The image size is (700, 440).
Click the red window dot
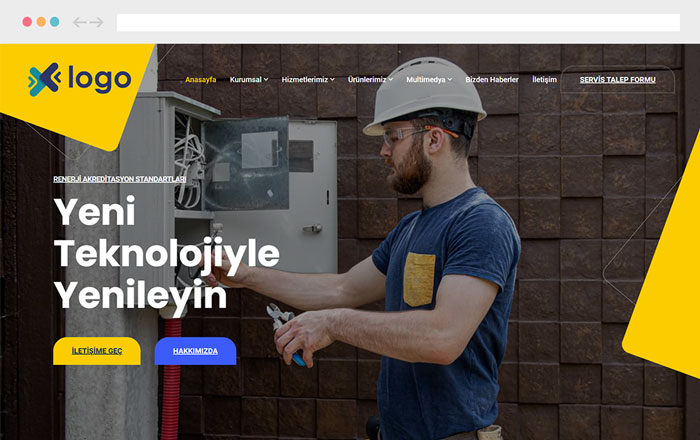point(27,22)
